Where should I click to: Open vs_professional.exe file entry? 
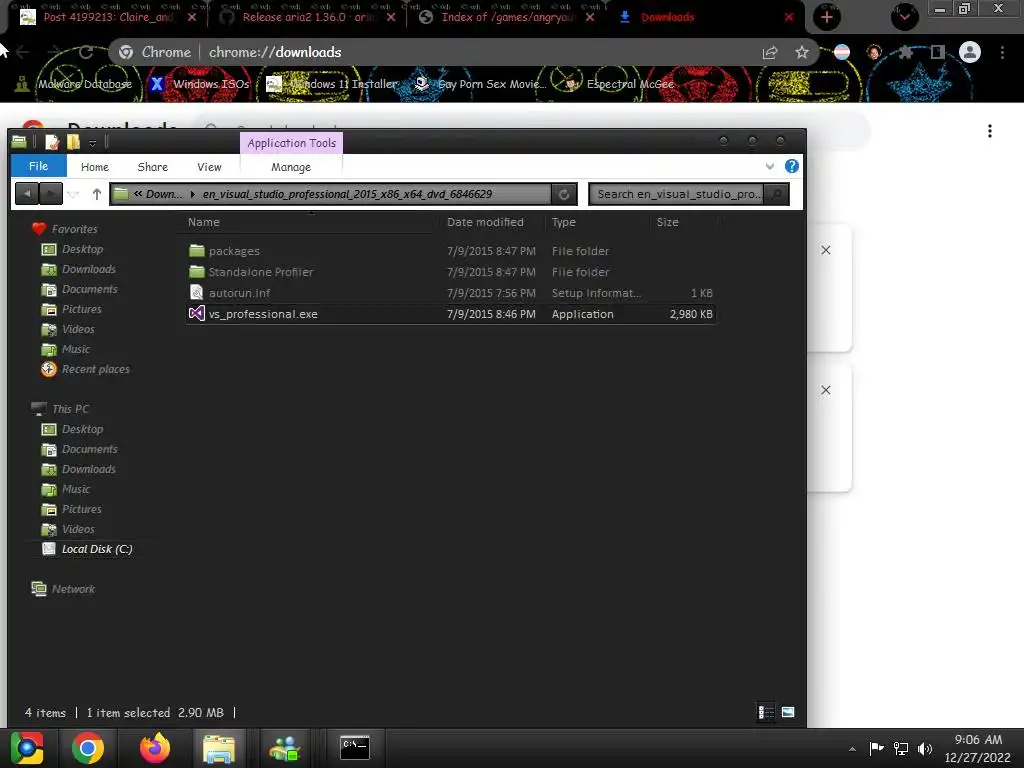click(x=451, y=314)
